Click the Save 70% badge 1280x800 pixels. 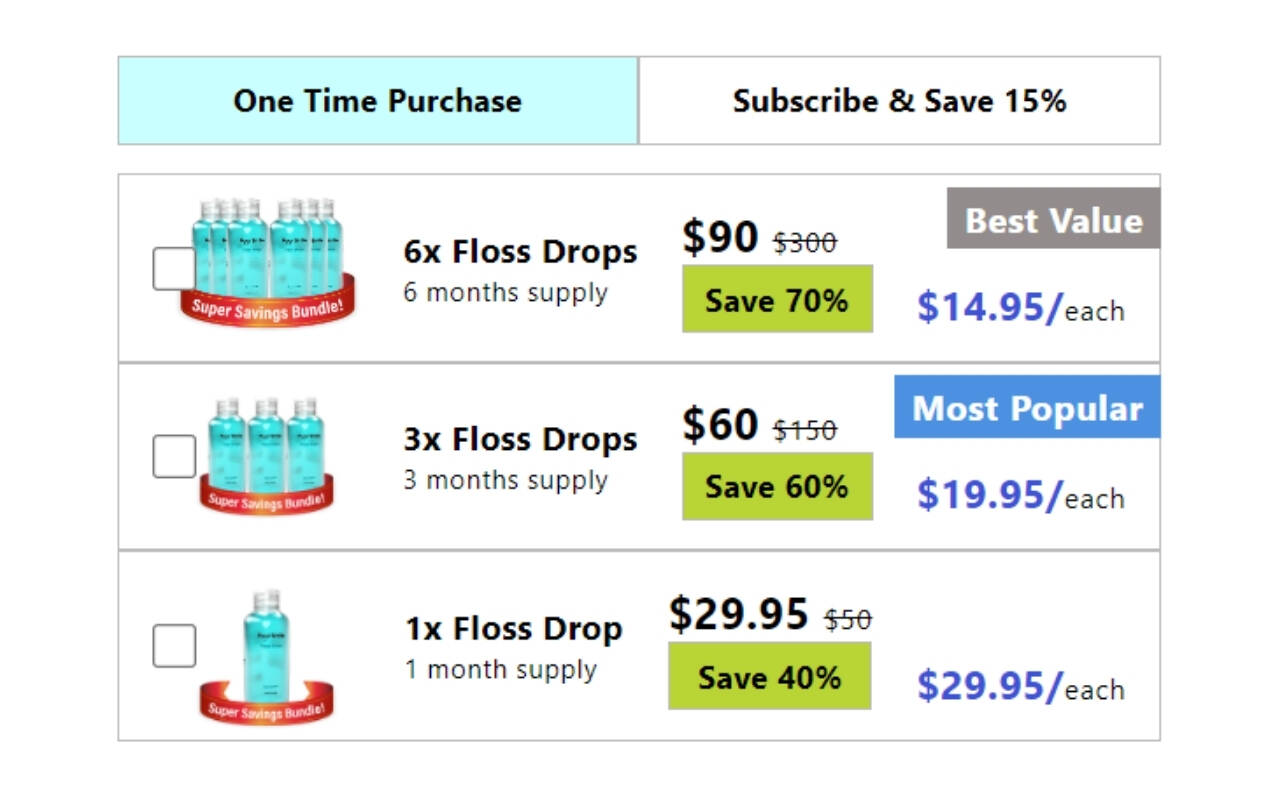pyautogui.click(x=777, y=299)
